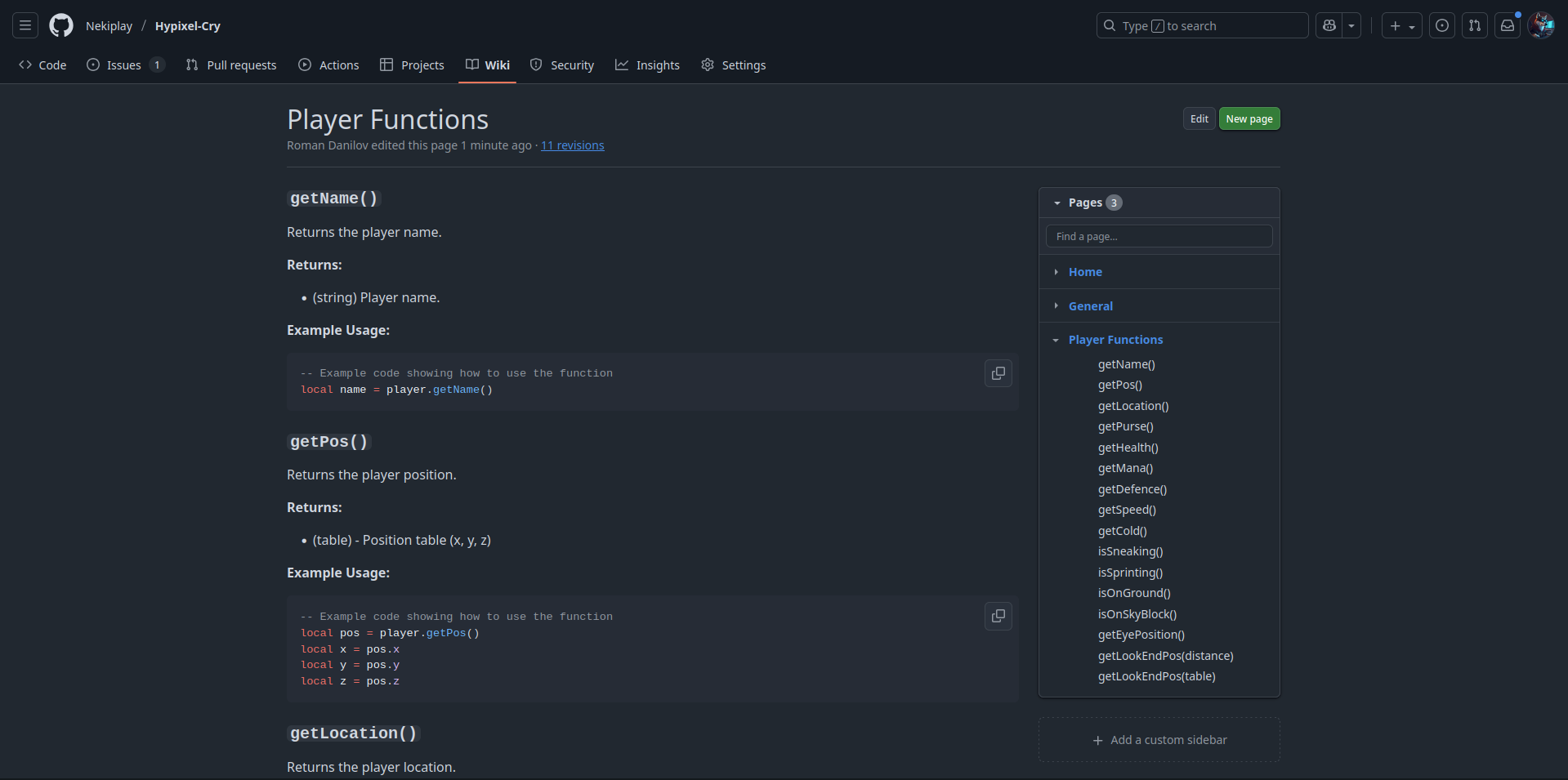Image resolution: width=1568 pixels, height=780 pixels.
Task: View the 11 revisions history
Action: pos(572,145)
